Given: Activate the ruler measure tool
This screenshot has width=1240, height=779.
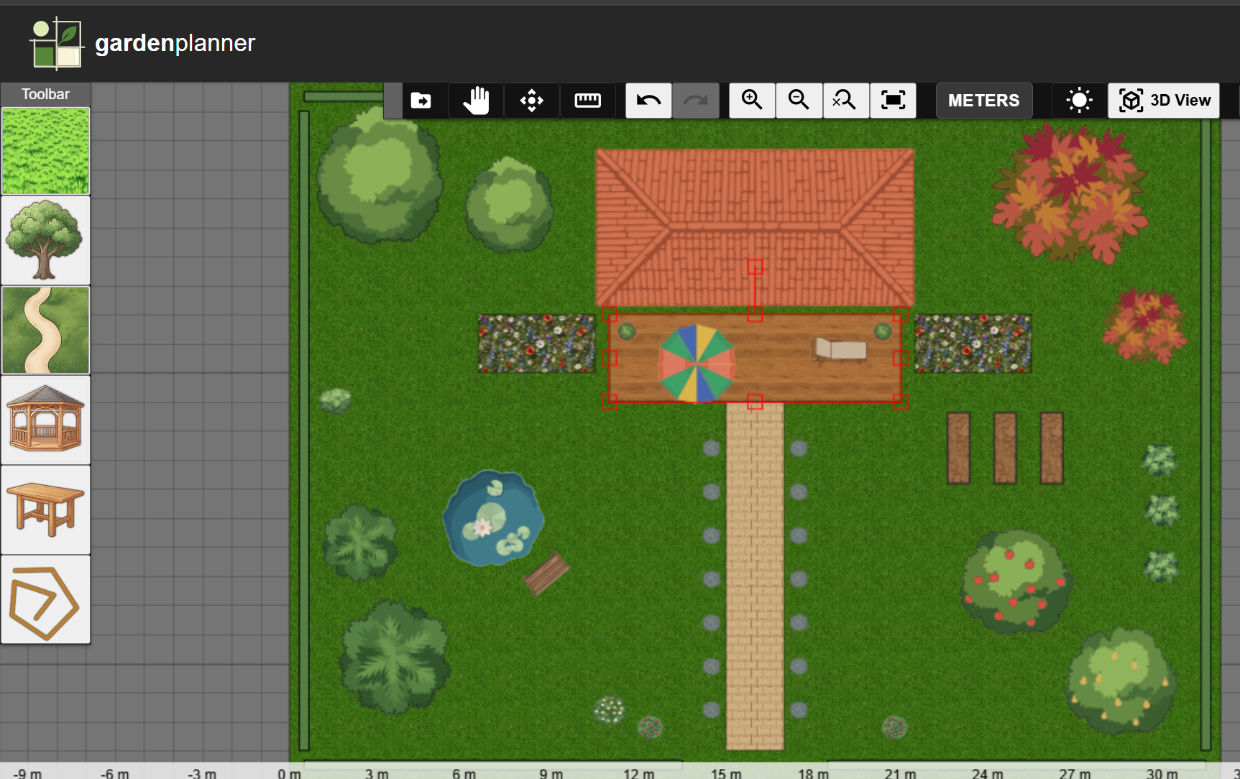Looking at the screenshot, I should tap(588, 100).
